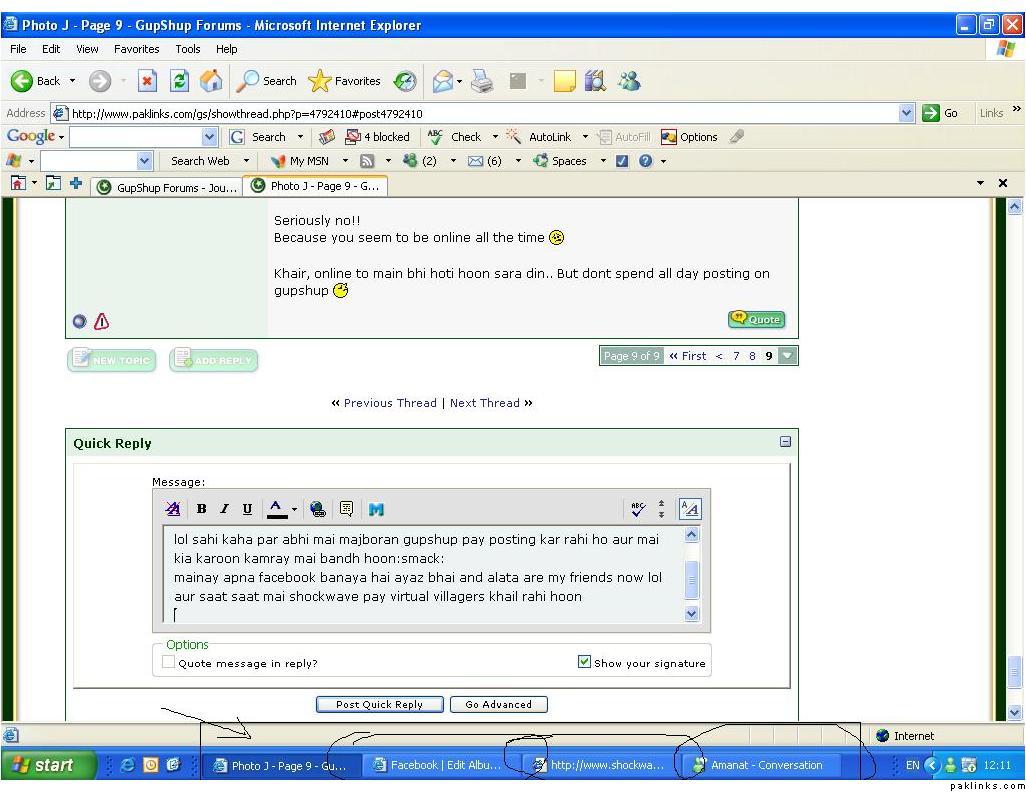Toggle the editor mode switch icon
The width and height of the screenshot is (1026, 792).
pyautogui.click(x=689, y=509)
